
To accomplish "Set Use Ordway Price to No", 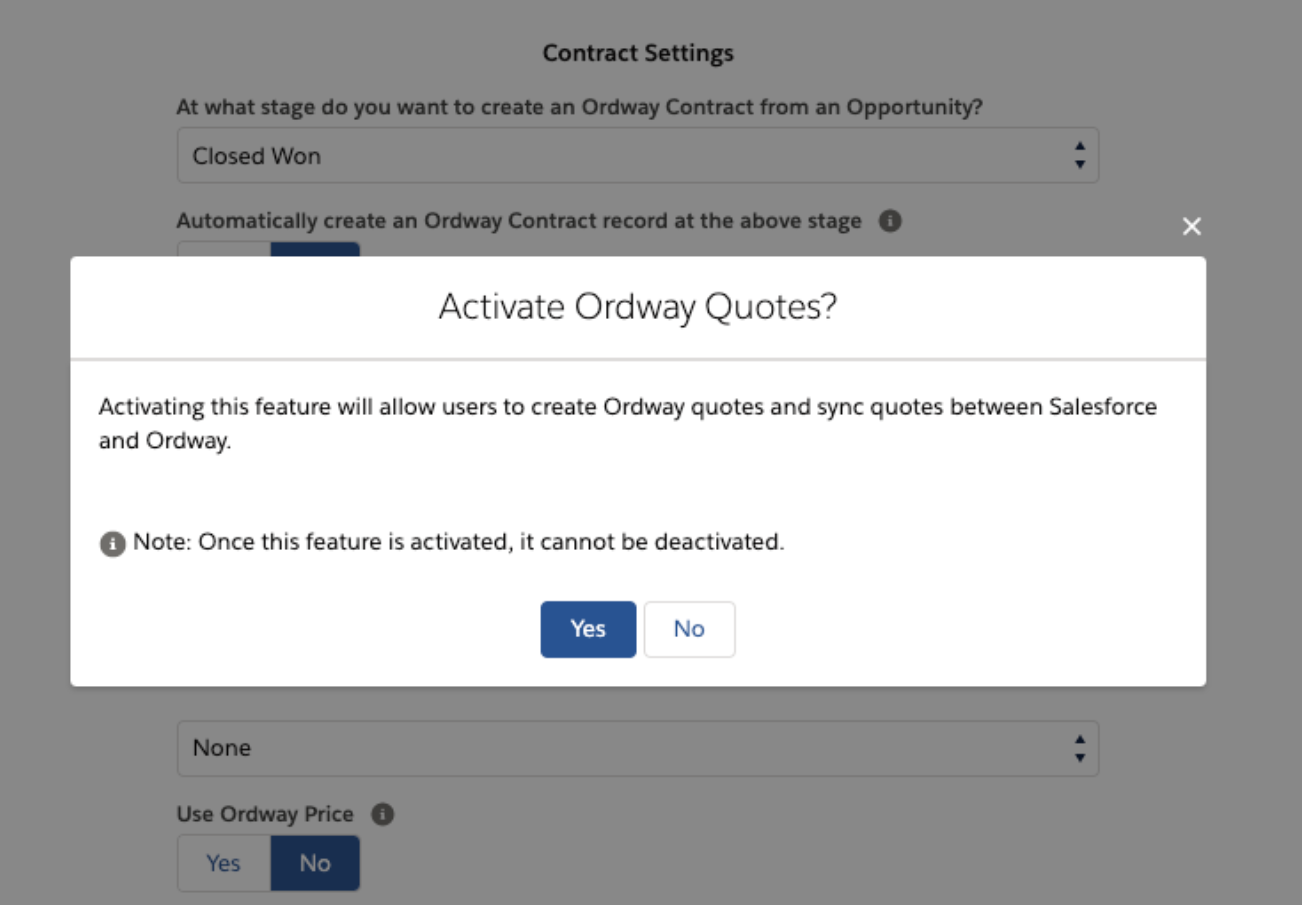I will click(315, 863).
